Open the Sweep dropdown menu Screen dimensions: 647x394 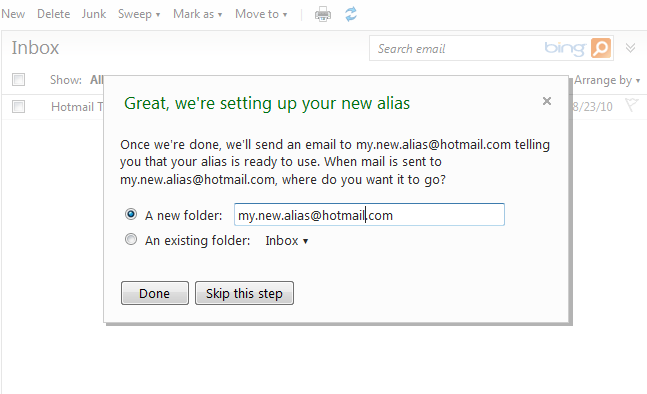tap(139, 14)
